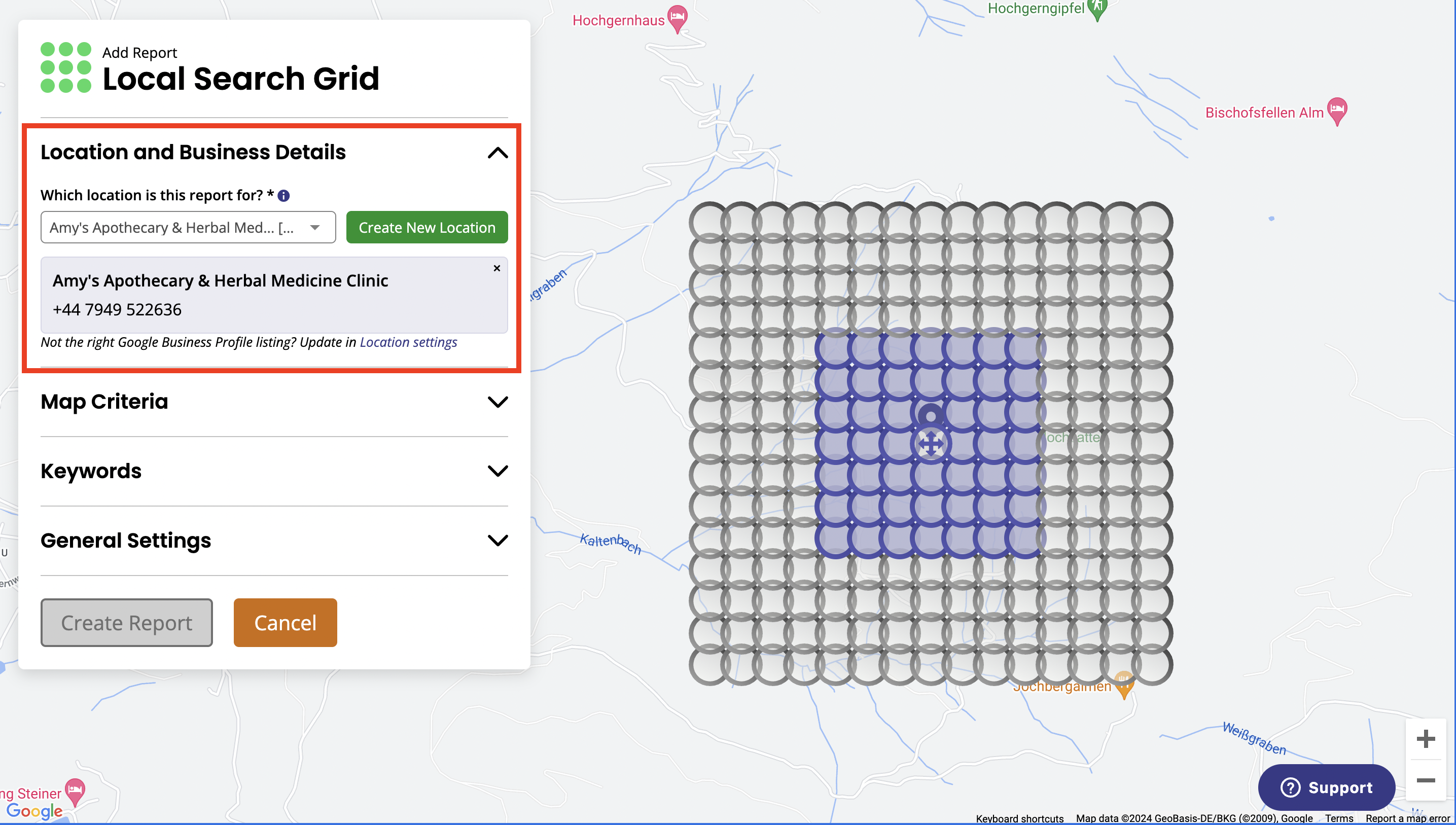Collapse Location and Business Details section
The width and height of the screenshot is (1456, 825).
[498, 153]
